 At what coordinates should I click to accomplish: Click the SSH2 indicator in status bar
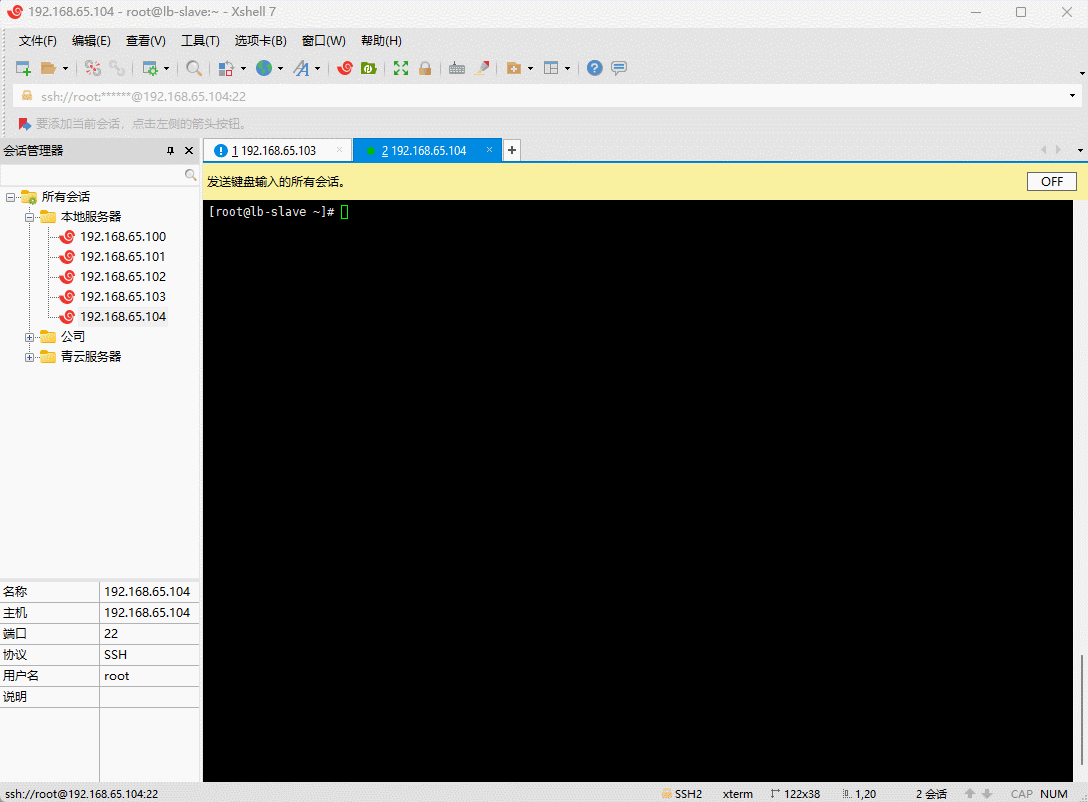tap(682, 794)
